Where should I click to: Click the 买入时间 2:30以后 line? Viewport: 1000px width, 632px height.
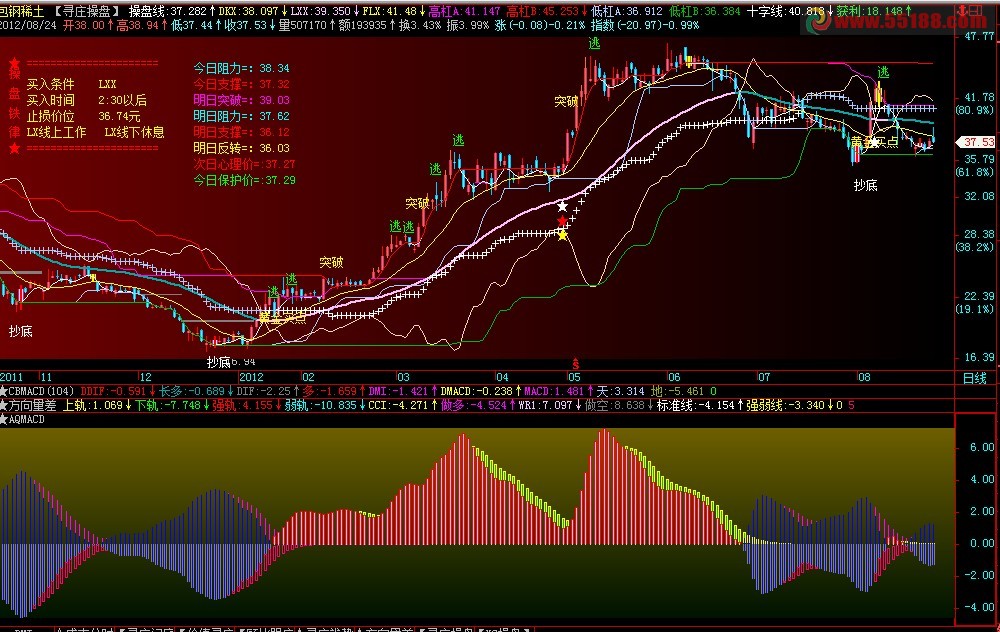point(87,100)
